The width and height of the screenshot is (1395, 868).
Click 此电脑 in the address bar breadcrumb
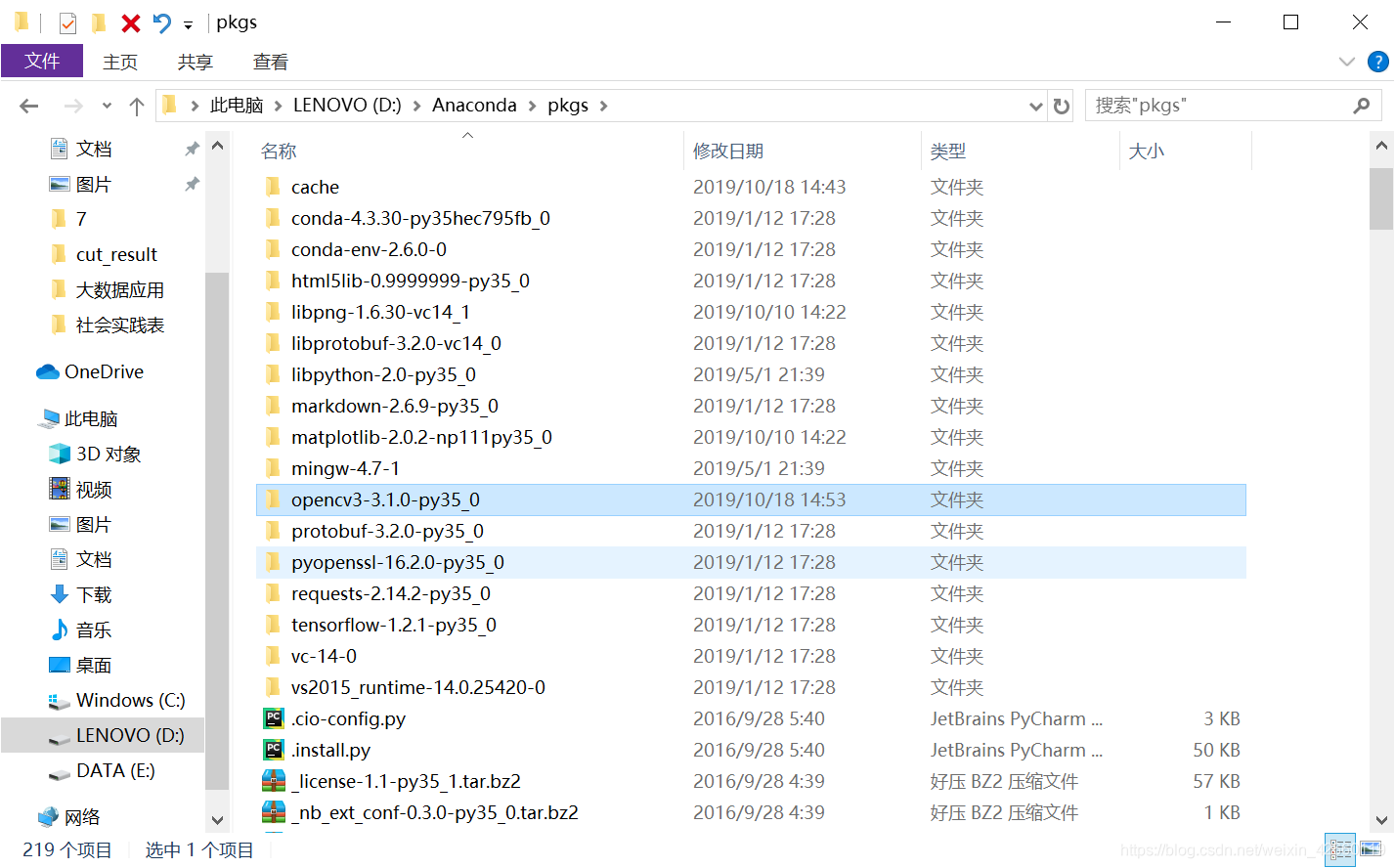click(x=237, y=105)
